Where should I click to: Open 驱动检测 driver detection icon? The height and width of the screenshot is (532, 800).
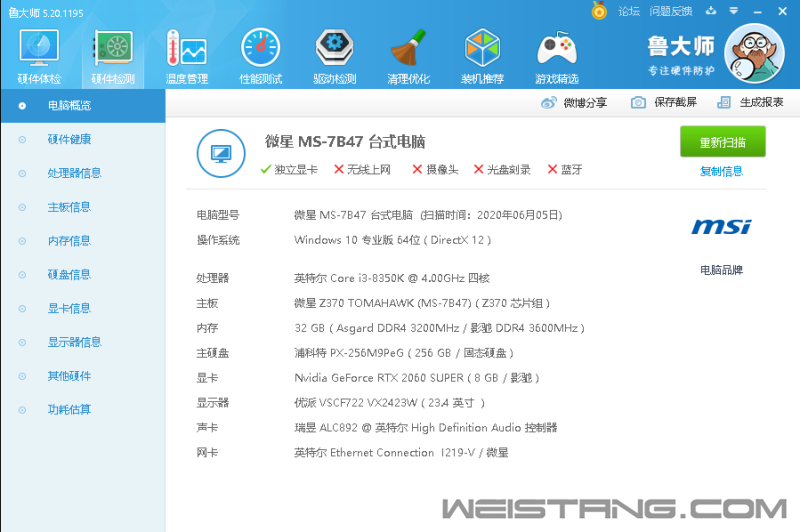335,55
